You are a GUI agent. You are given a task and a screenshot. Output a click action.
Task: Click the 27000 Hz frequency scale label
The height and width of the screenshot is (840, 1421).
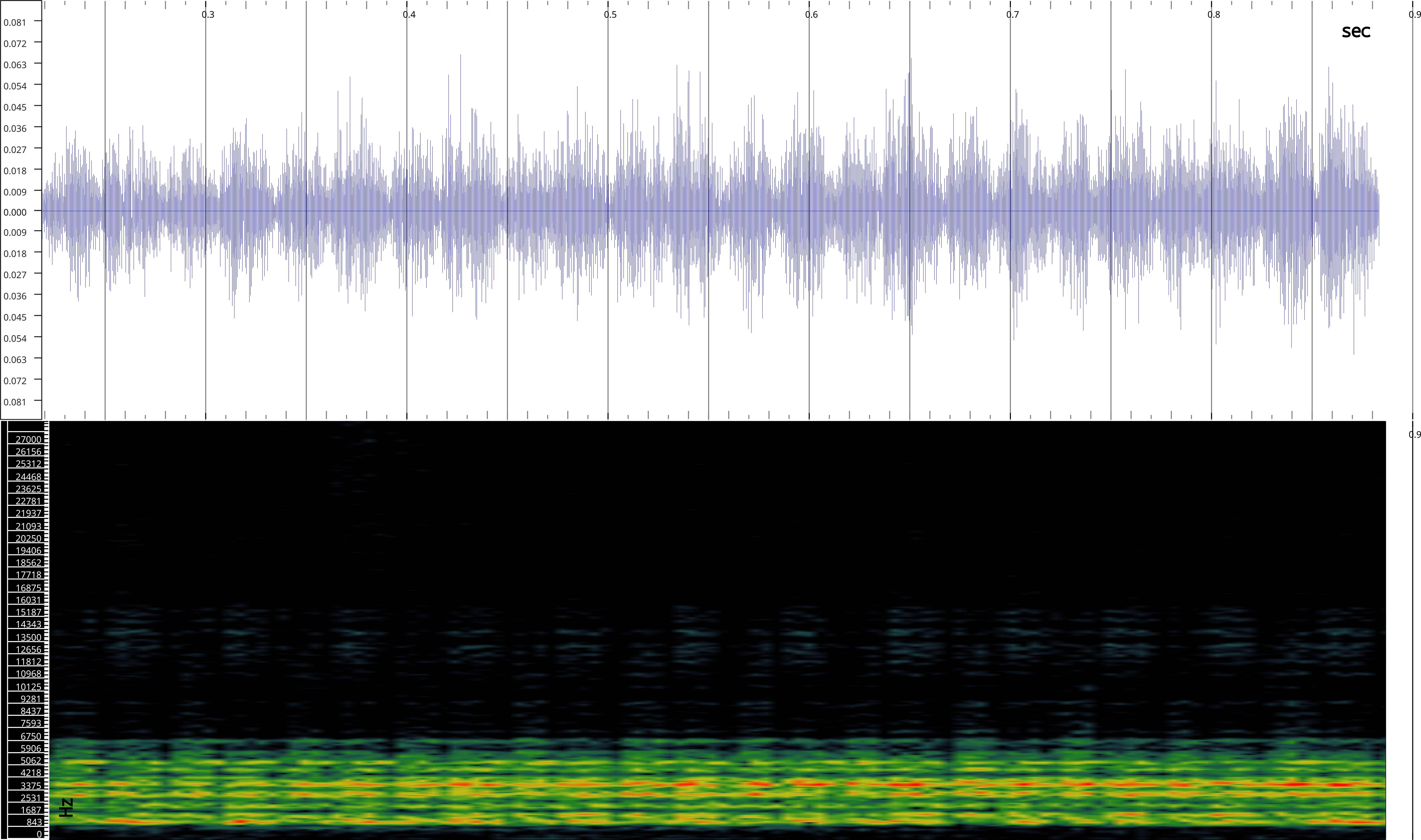pyautogui.click(x=28, y=440)
